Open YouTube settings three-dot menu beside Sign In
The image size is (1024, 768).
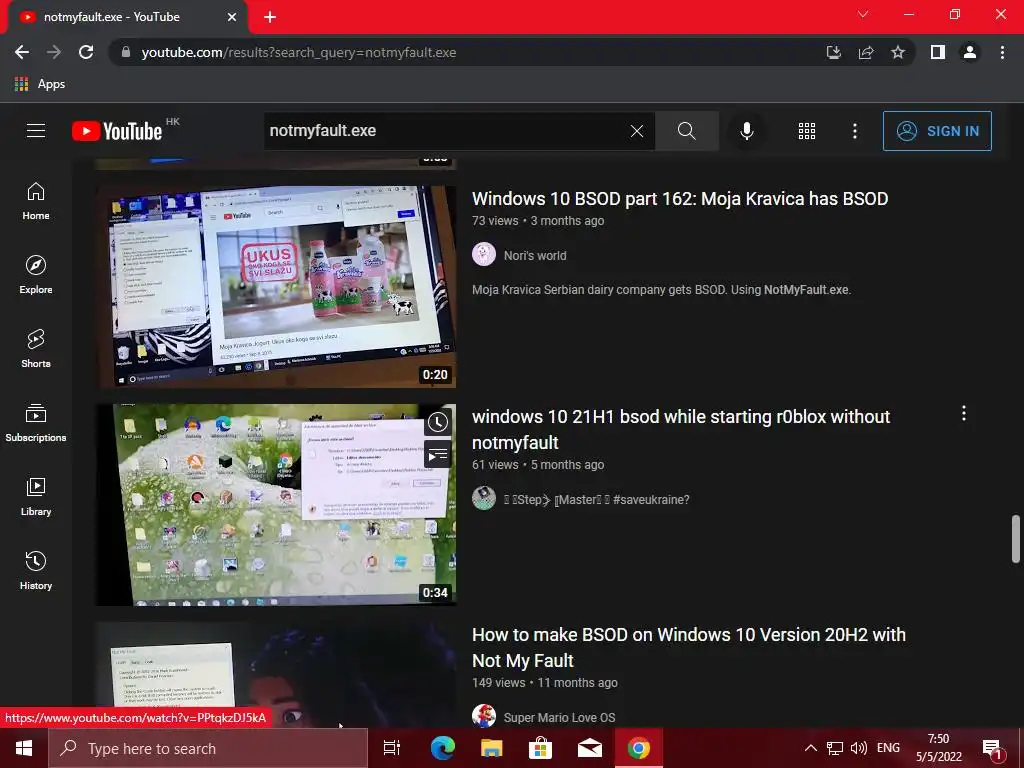click(x=854, y=131)
